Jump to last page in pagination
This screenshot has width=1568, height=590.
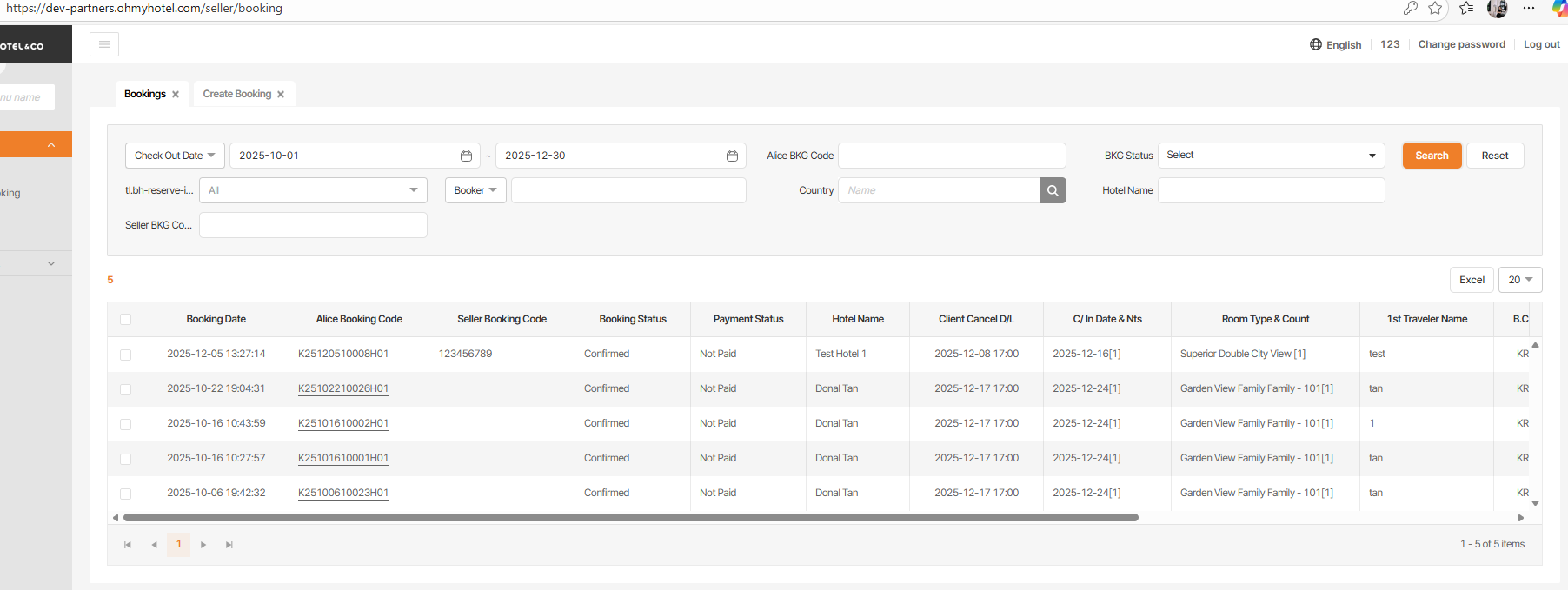pos(229,545)
